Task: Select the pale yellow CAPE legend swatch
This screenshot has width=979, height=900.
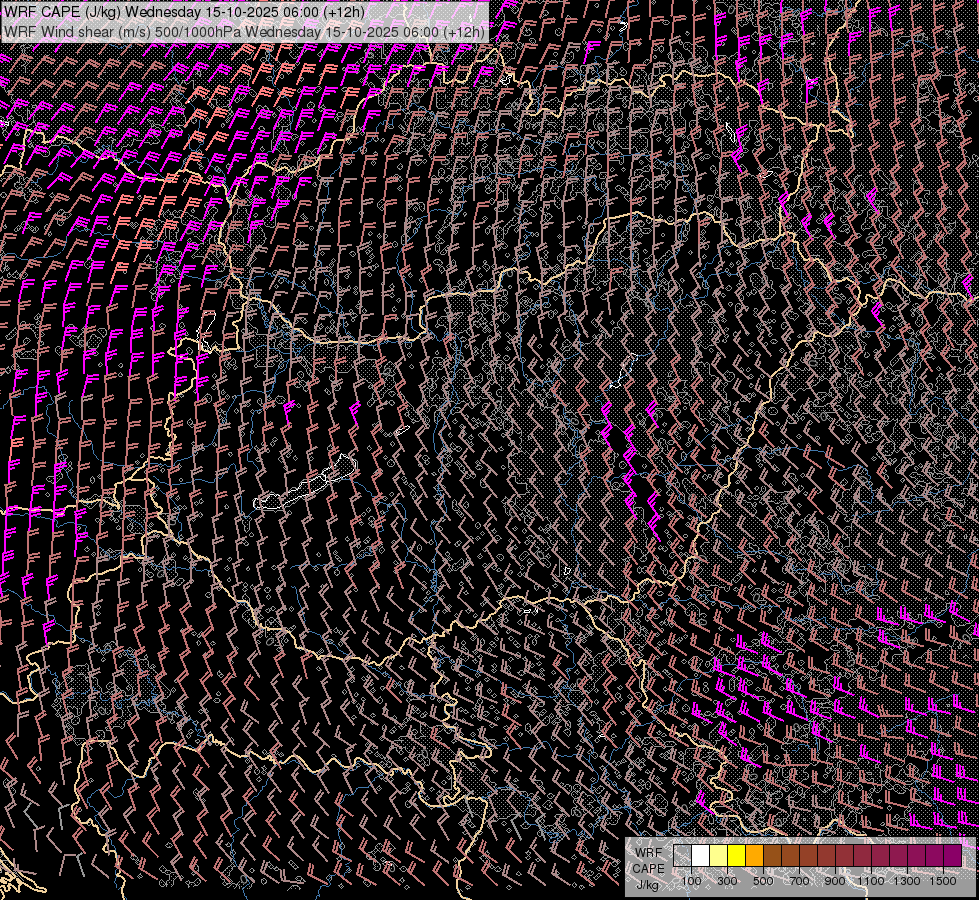Action: [x=718, y=856]
